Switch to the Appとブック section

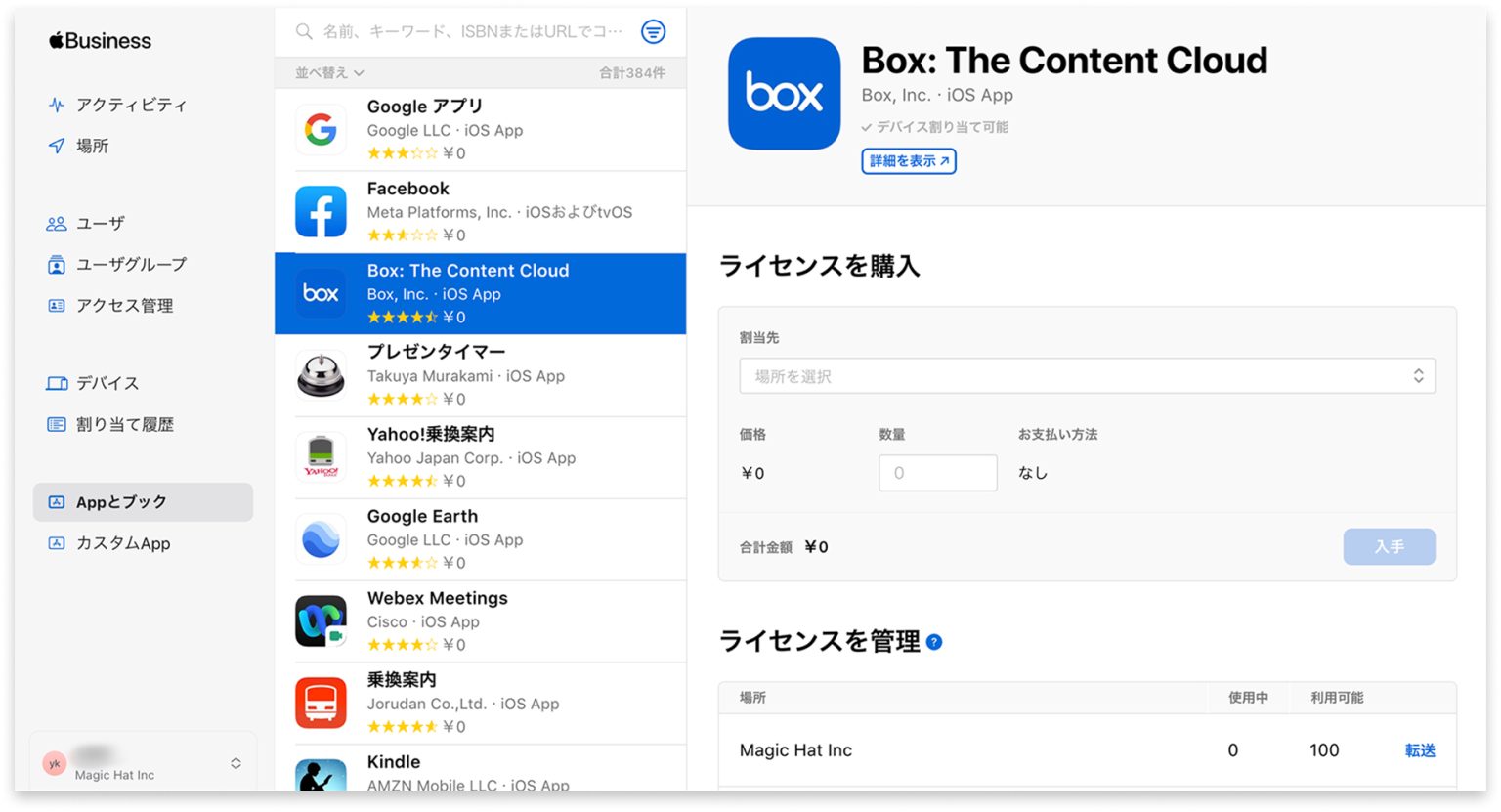tap(120, 501)
